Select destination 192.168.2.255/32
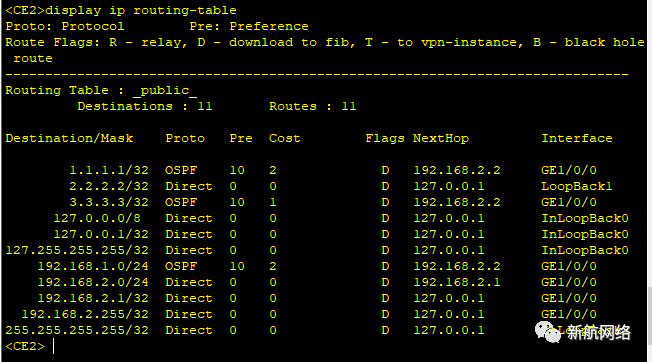This screenshot has height=362, width=652. pos(85,314)
